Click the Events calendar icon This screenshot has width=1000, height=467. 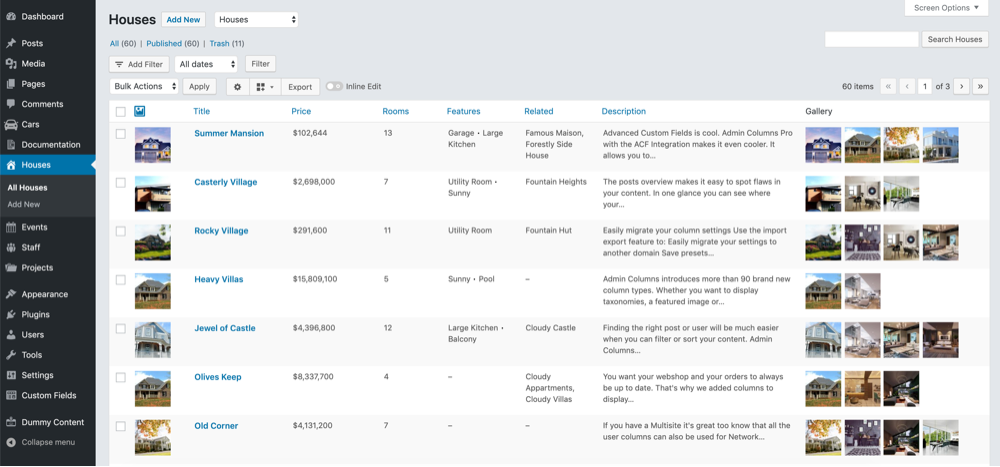(11, 227)
